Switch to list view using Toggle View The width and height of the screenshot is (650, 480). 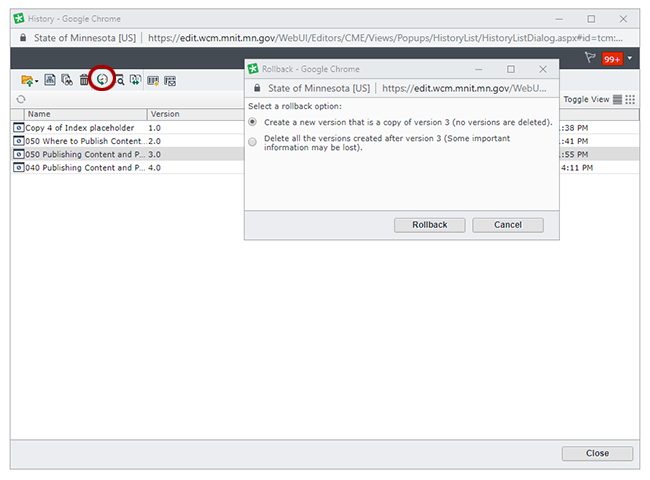(x=618, y=100)
